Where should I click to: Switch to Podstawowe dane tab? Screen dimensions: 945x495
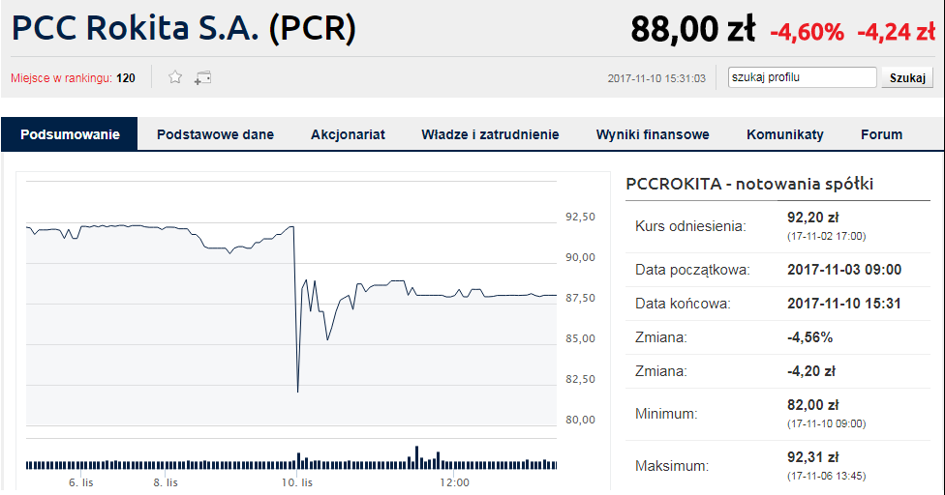[215, 134]
